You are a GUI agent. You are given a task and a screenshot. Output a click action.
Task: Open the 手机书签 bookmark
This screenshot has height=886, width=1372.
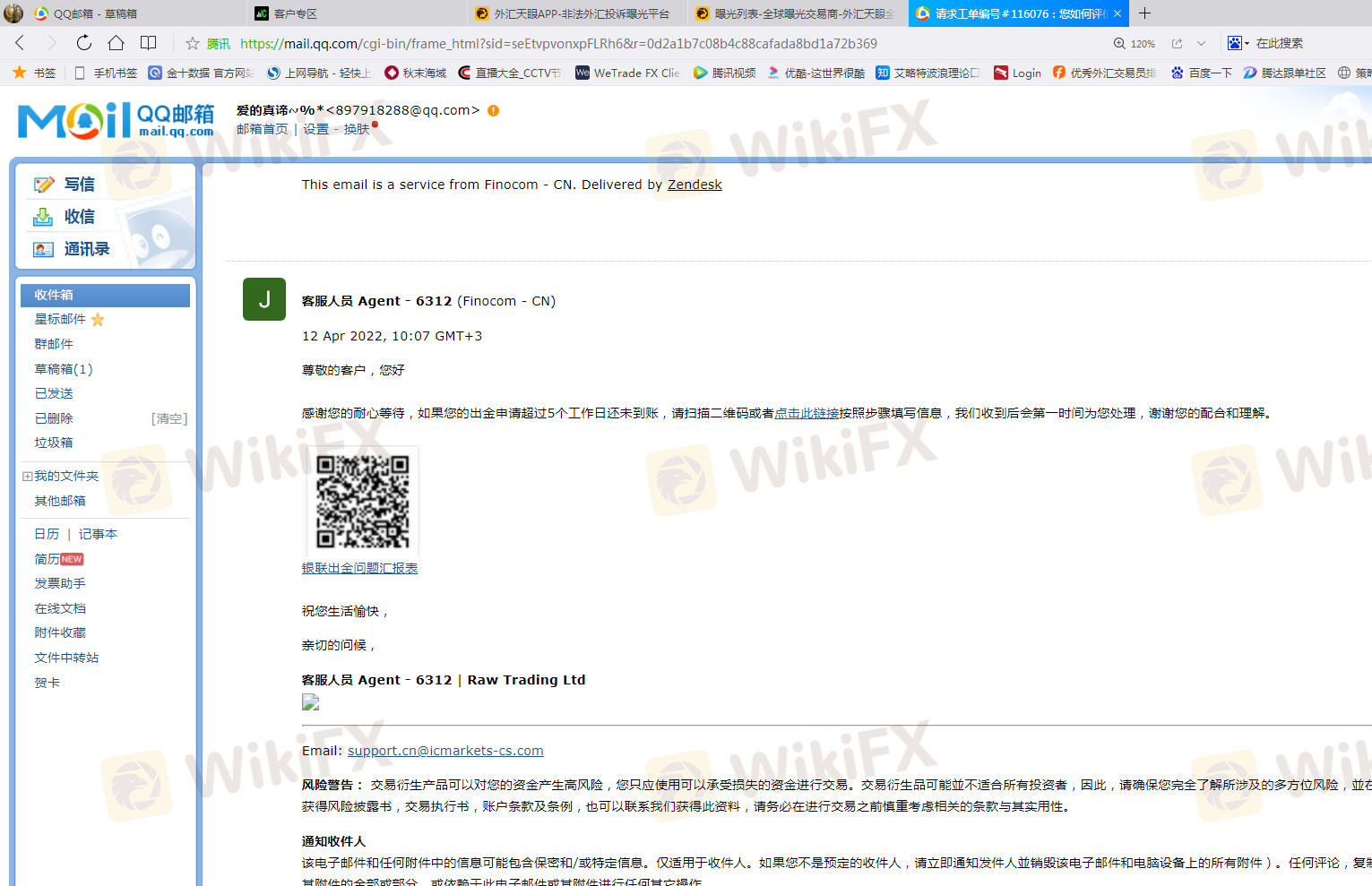point(107,73)
